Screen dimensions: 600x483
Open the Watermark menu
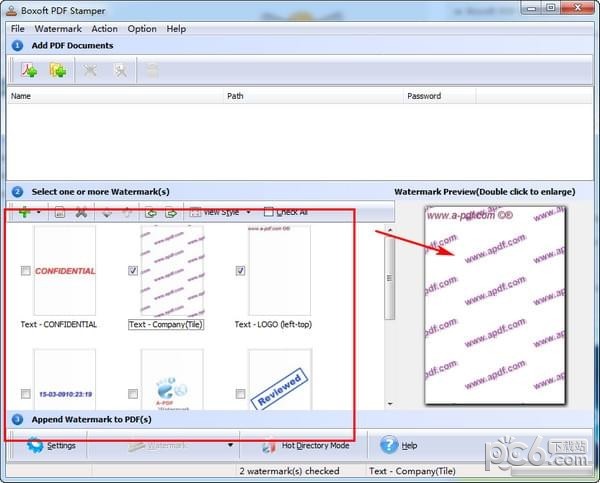pyautogui.click(x=58, y=29)
